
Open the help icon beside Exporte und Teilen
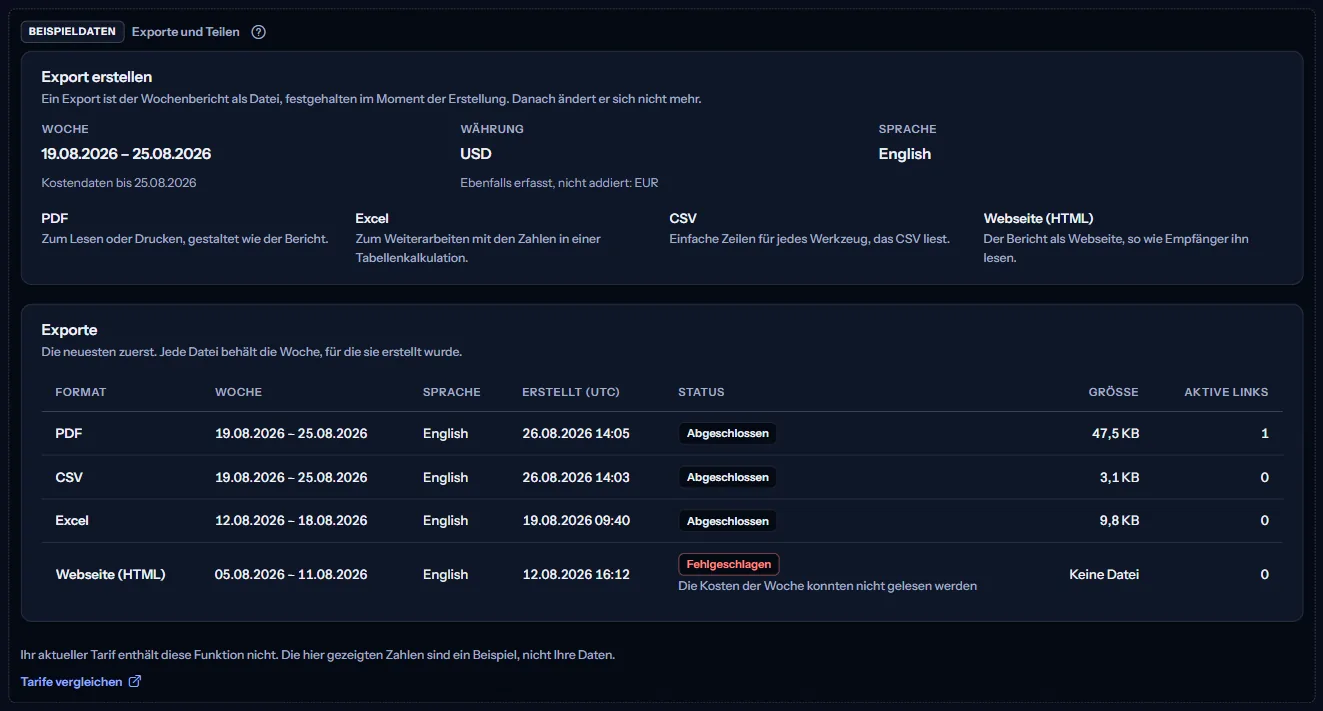(258, 32)
